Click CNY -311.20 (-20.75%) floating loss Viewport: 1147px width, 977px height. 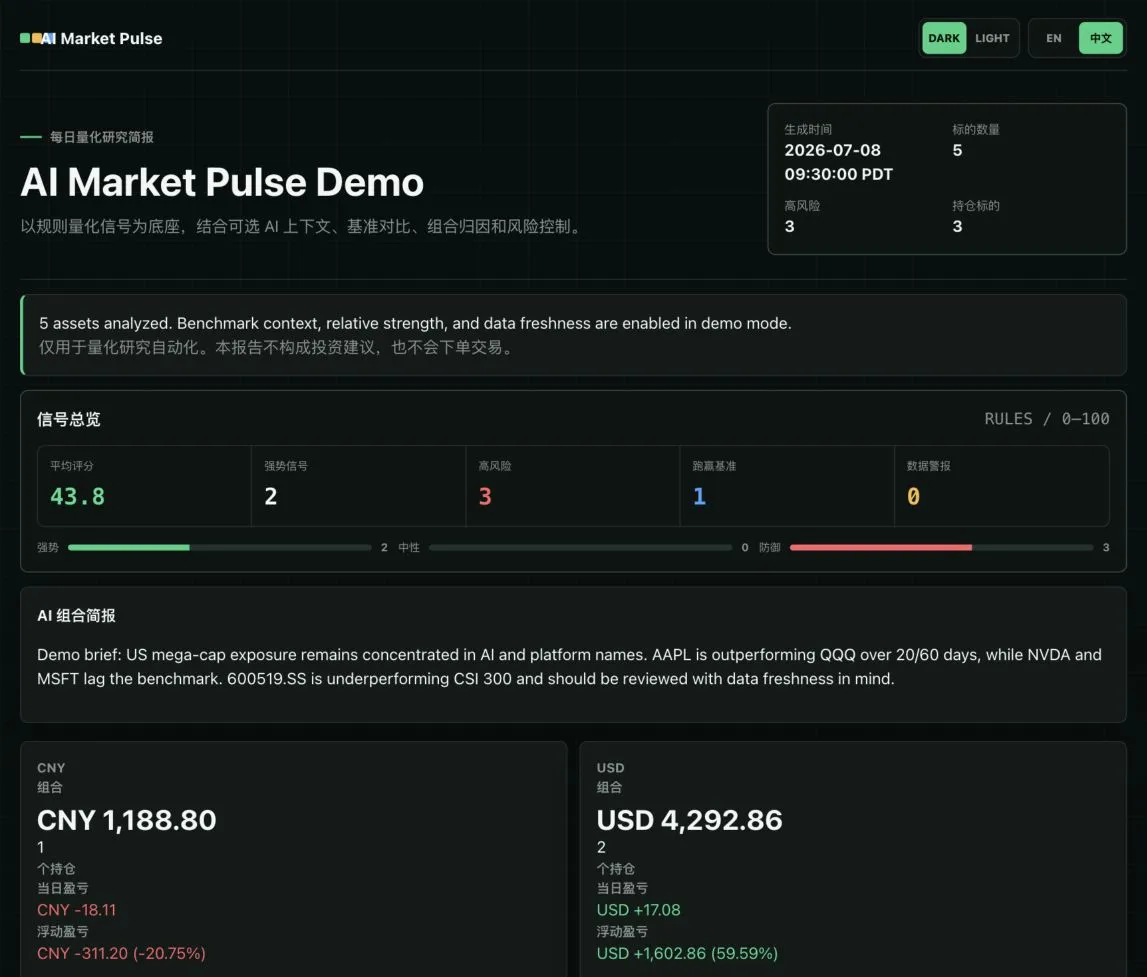(121, 953)
